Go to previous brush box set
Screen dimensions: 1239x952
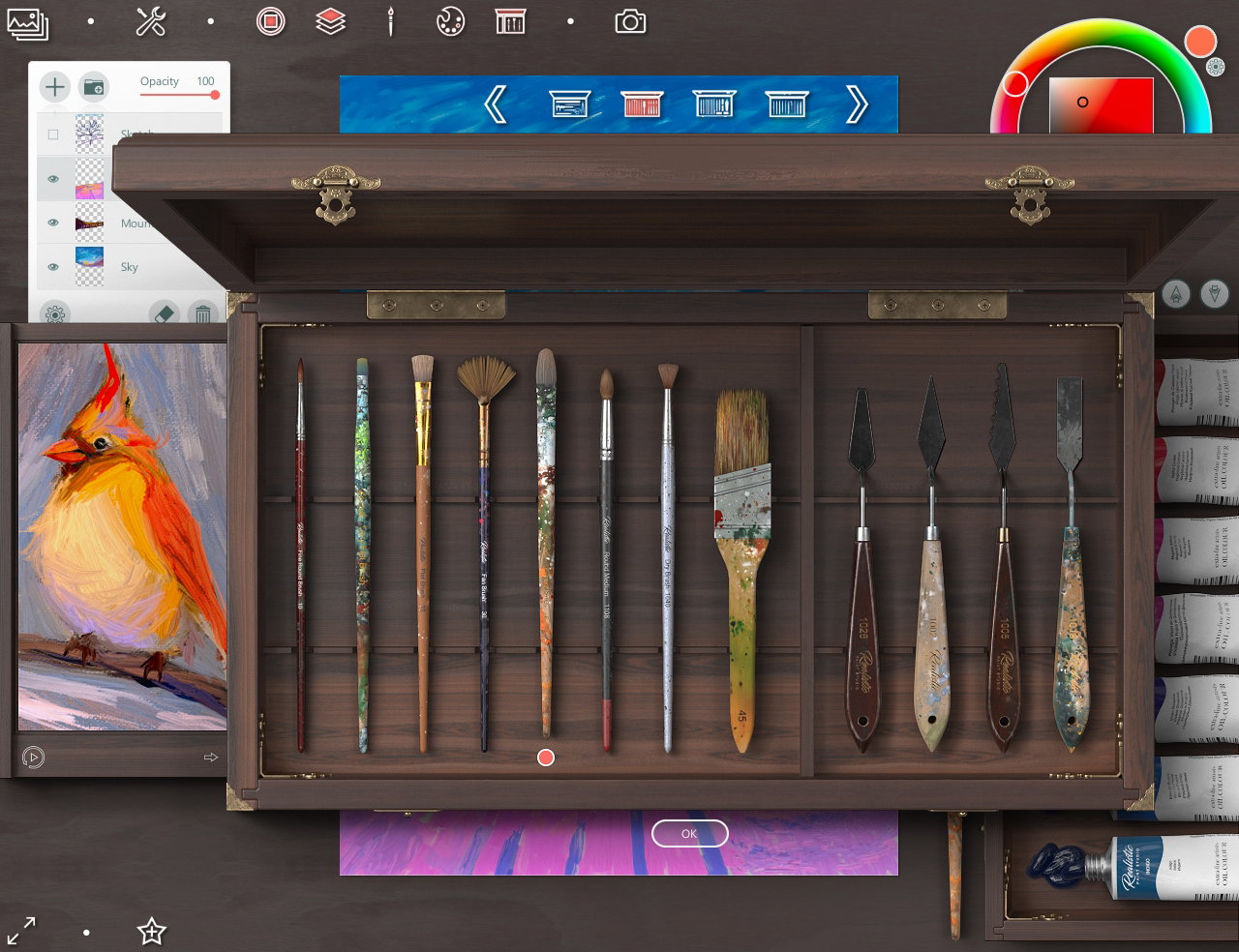(x=495, y=104)
